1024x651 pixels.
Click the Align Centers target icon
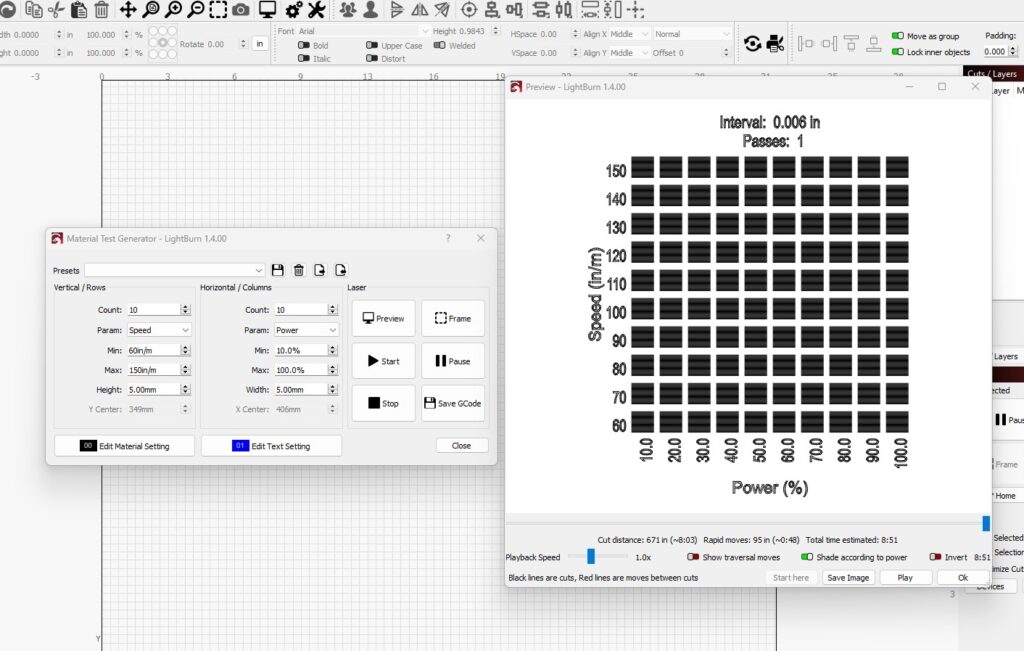pyautogui.click(x=469, y=9)
